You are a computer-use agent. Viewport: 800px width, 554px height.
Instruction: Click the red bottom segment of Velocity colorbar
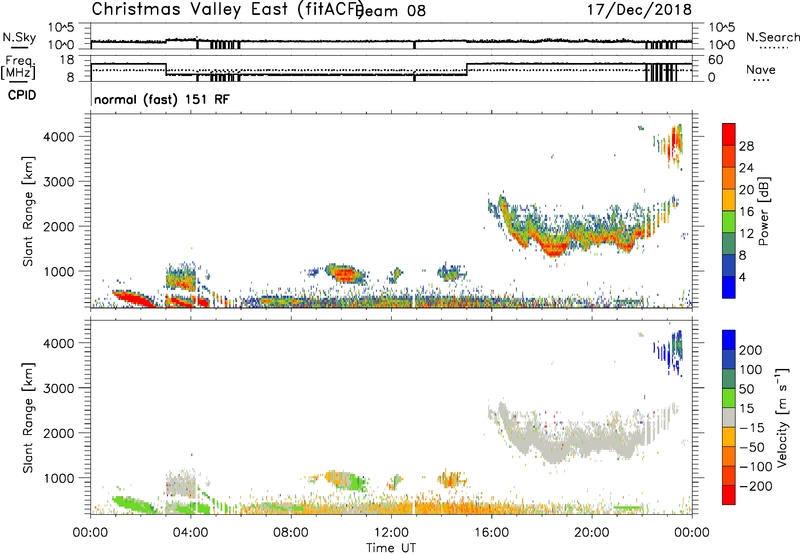tap(729, 495)
